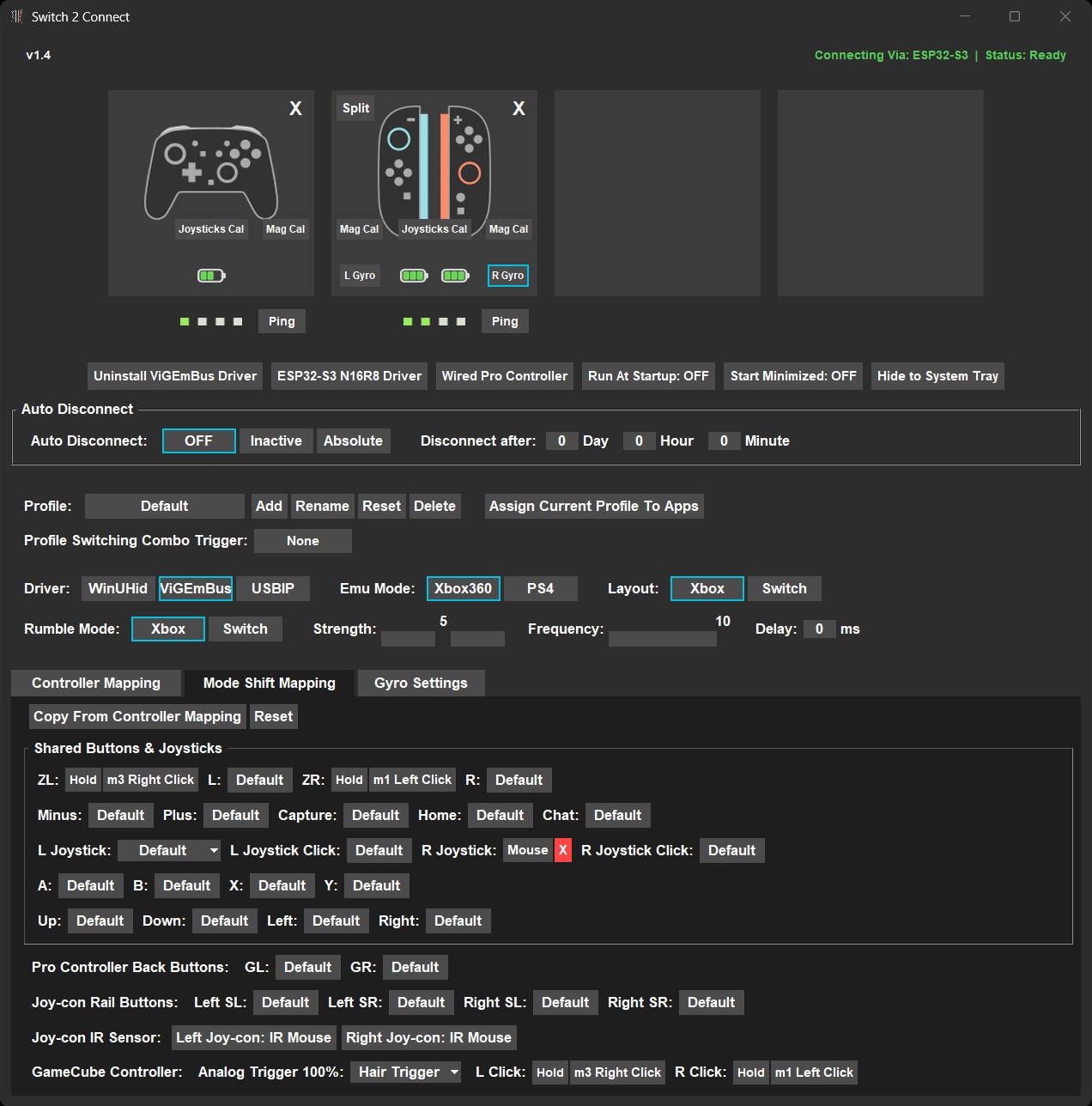Toggle Start Minimized setting

pos(793,376)
